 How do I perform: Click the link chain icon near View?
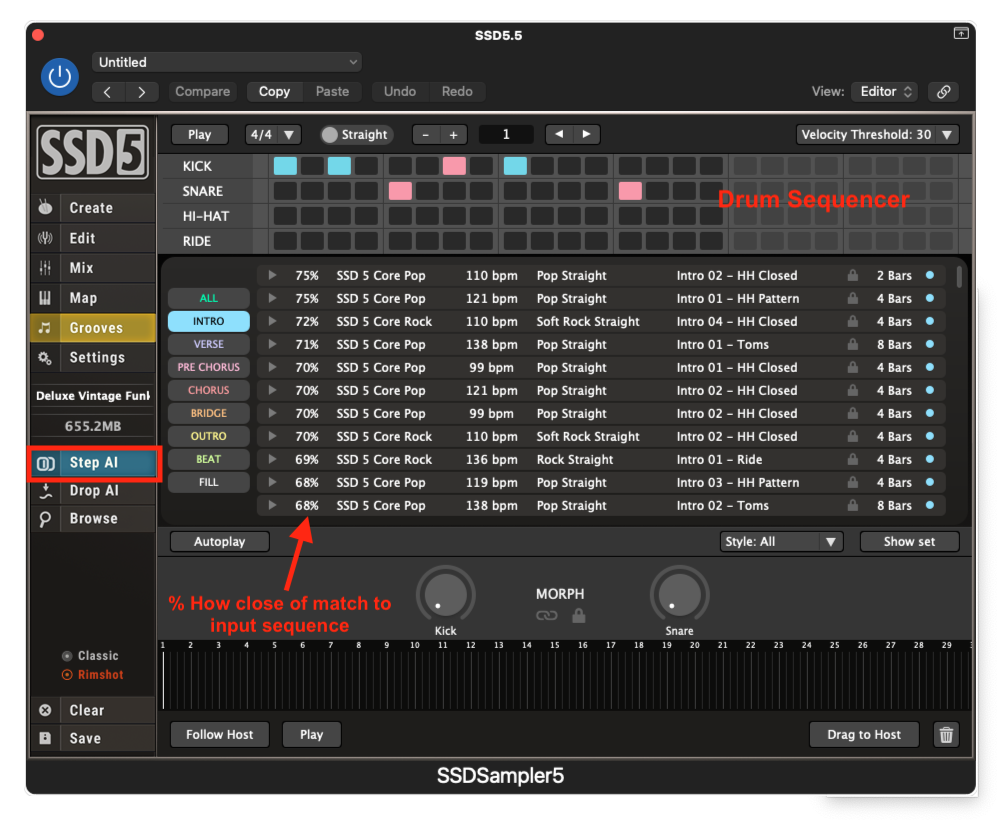[944, 92]
